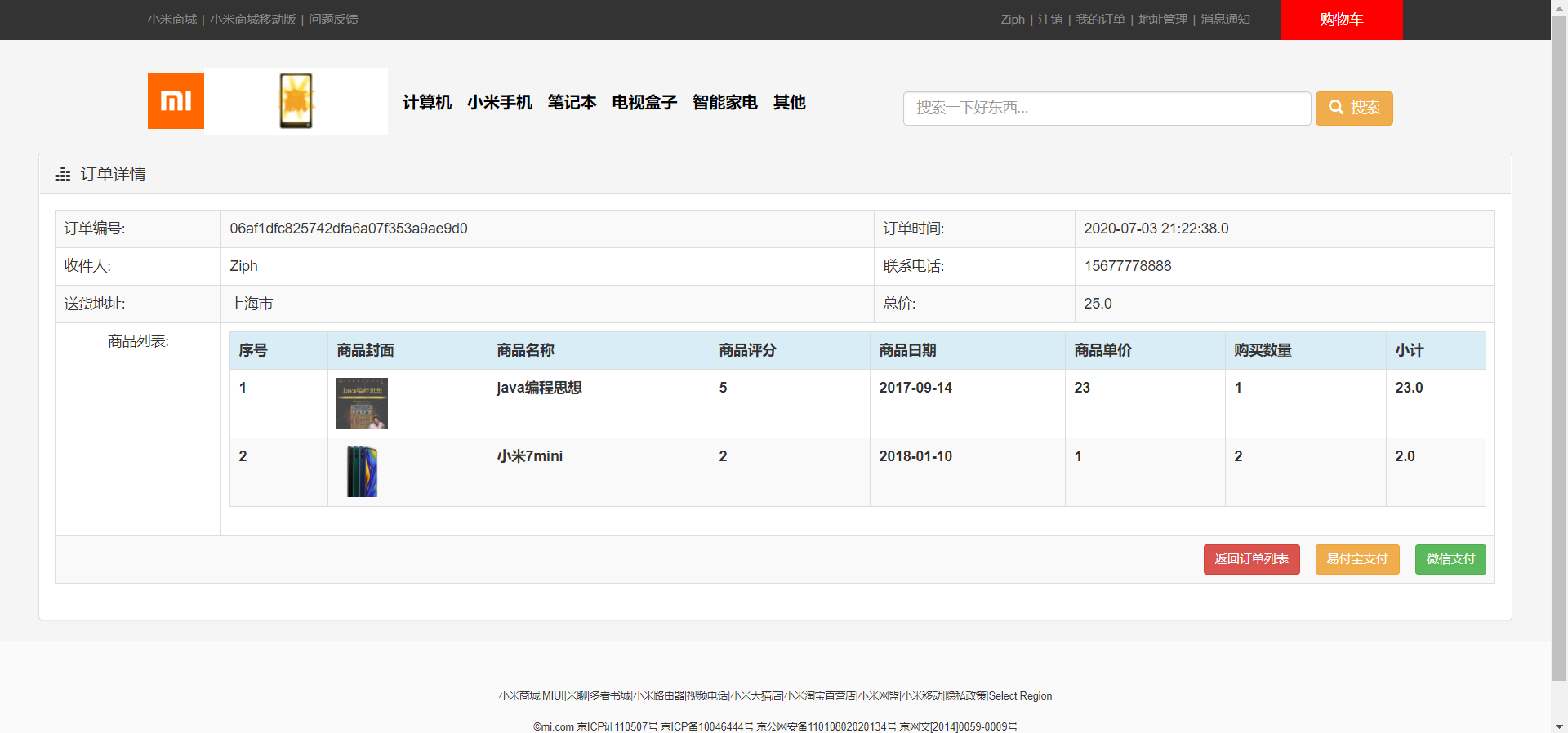
Task: Click the red 返回订单列表 button
Action: coord(1251,559)
